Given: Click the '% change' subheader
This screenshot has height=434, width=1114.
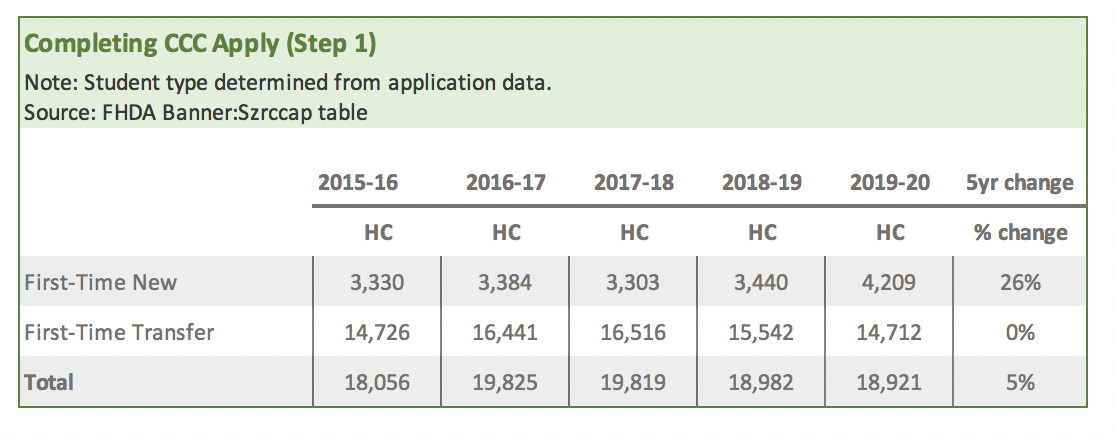Looking at the screenshot, I should [1020, 233].
